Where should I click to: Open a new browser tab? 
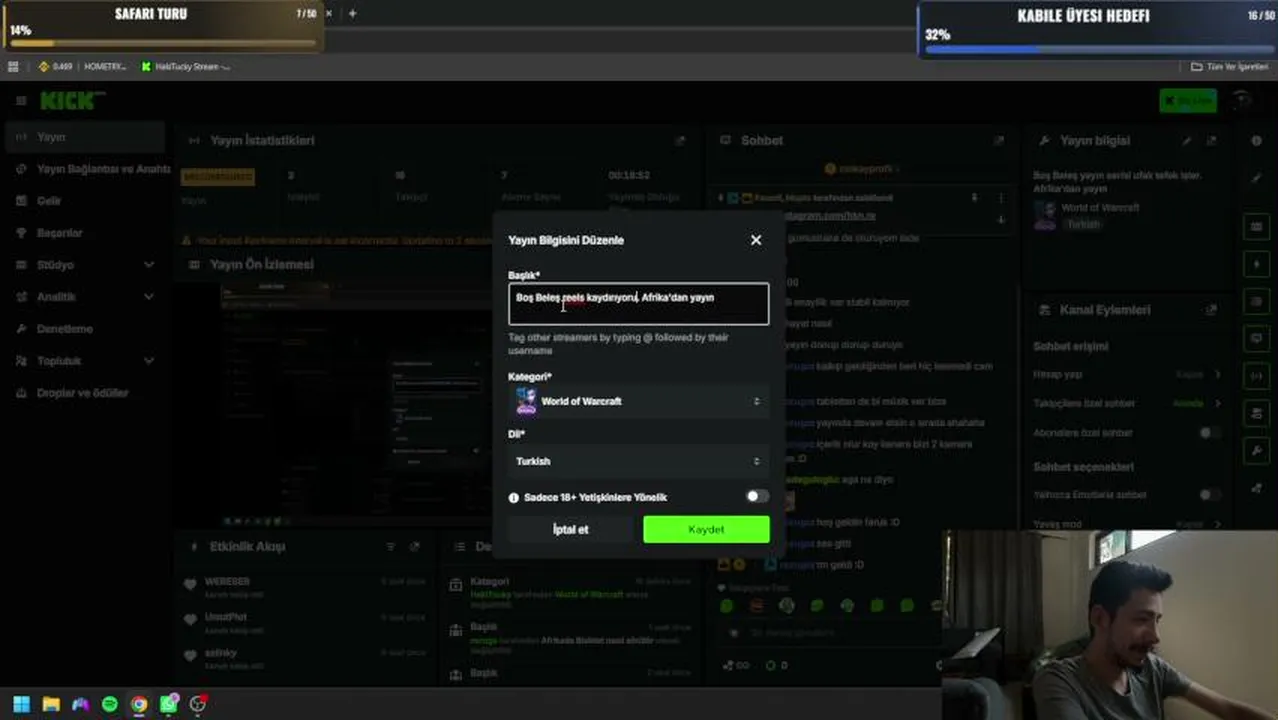[x=352, y=13]
